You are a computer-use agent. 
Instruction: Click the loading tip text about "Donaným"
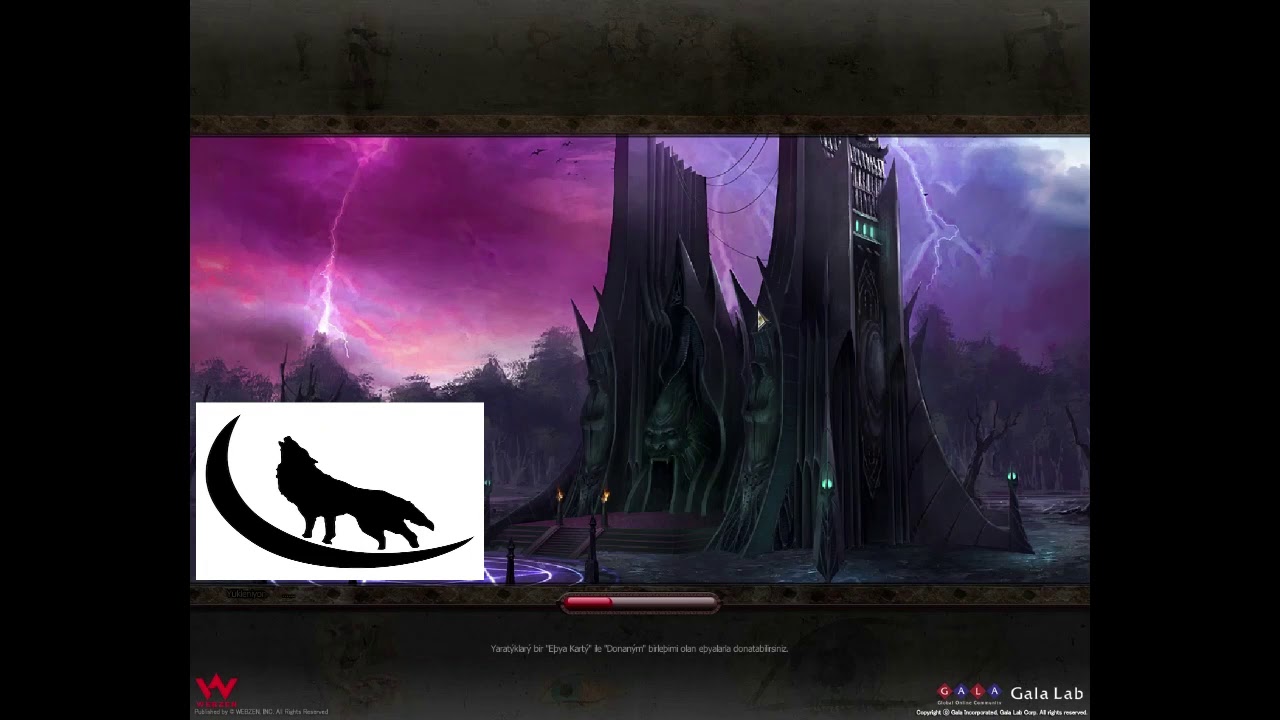[x=639, y=649]
